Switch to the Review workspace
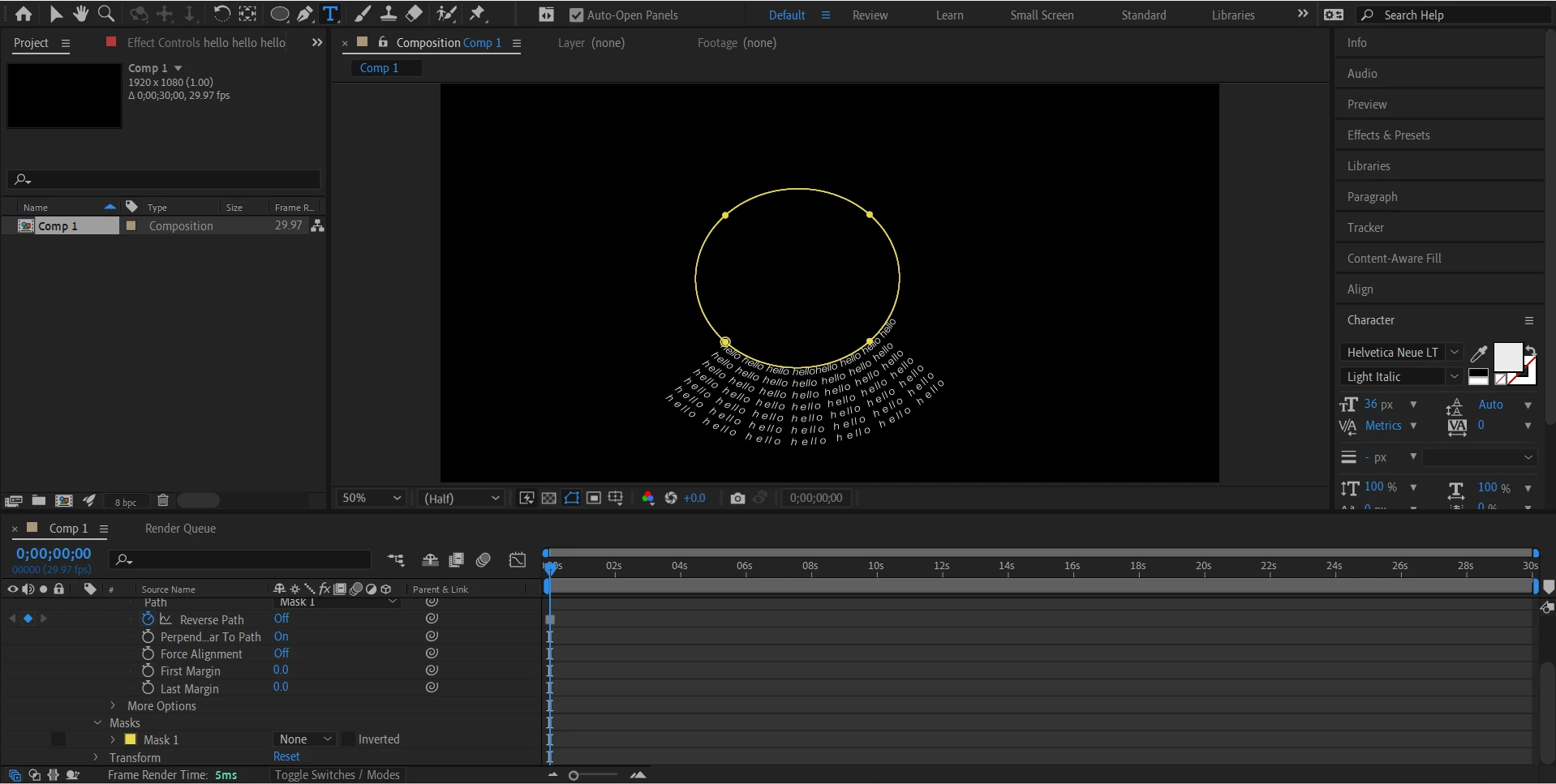 pos(870,15)
